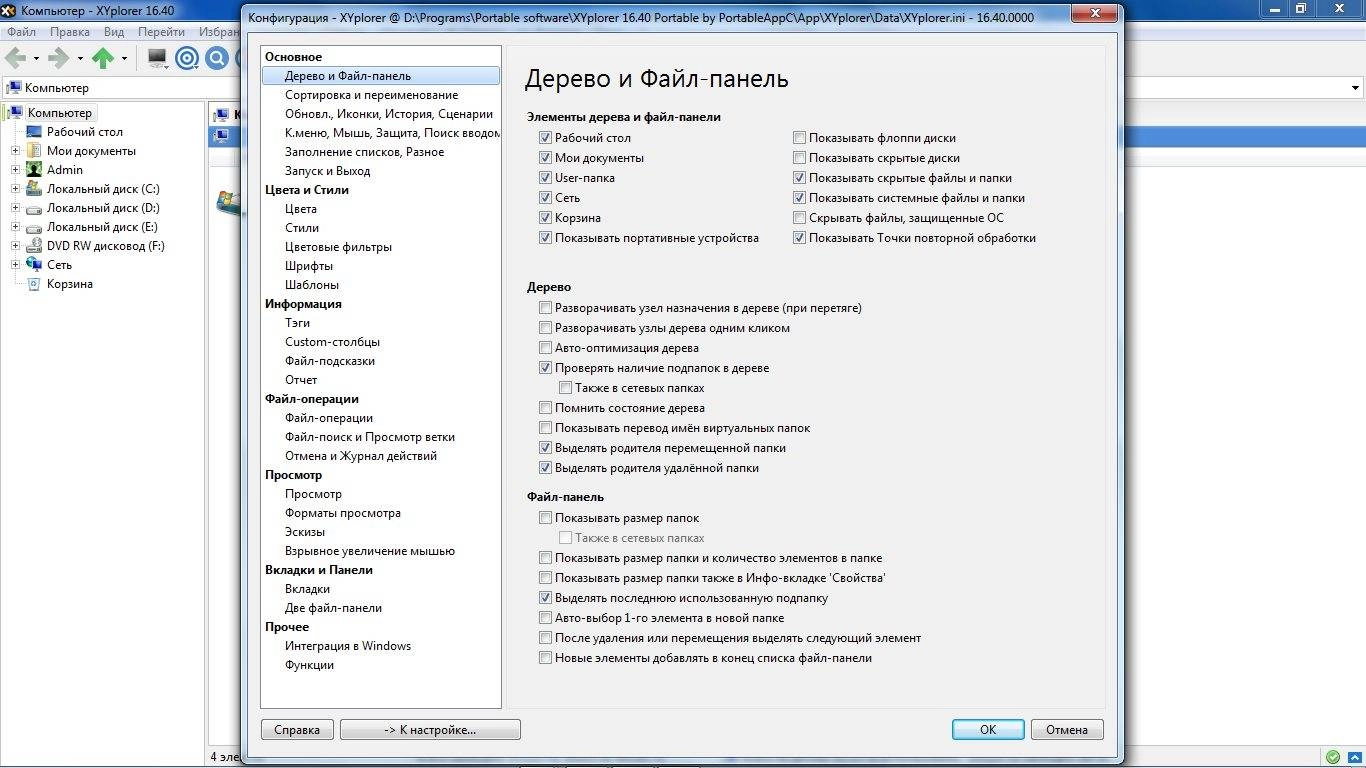The image size is (1366, 768).
Task: Click the Рабочий стол icon in the tree
Action: point(34,132)
